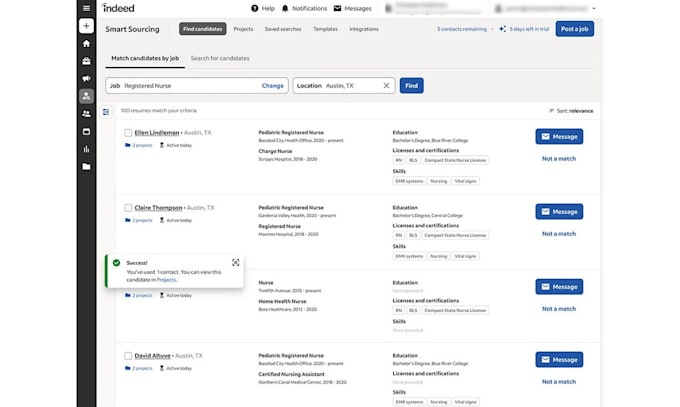Open the Saved searches tab
Image resolution: width=680 pixels, height=407 pixels.
283,29
